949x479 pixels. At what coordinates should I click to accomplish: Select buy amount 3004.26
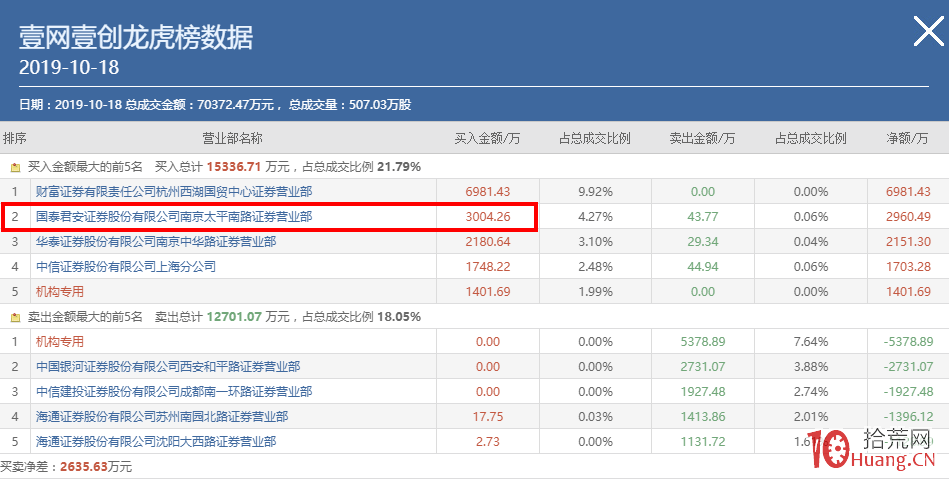[x=488, y=217]
